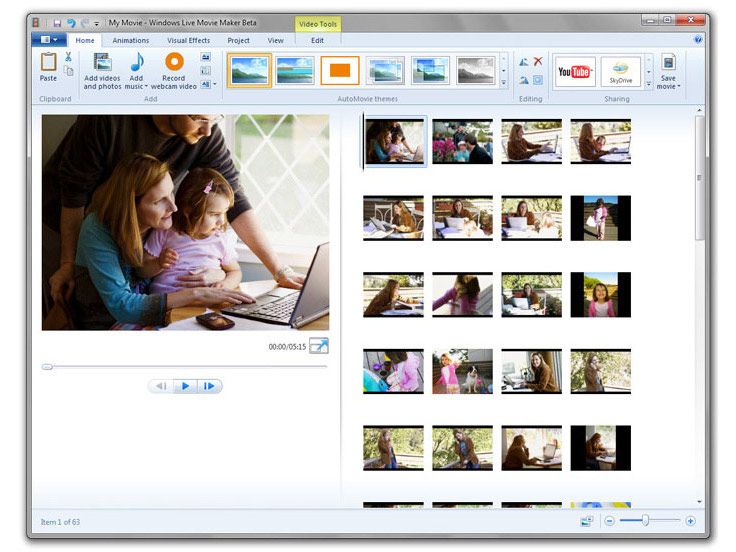736x552 pixels.
Task: Switch to the Home tab
Action: (x=85, y=40)
